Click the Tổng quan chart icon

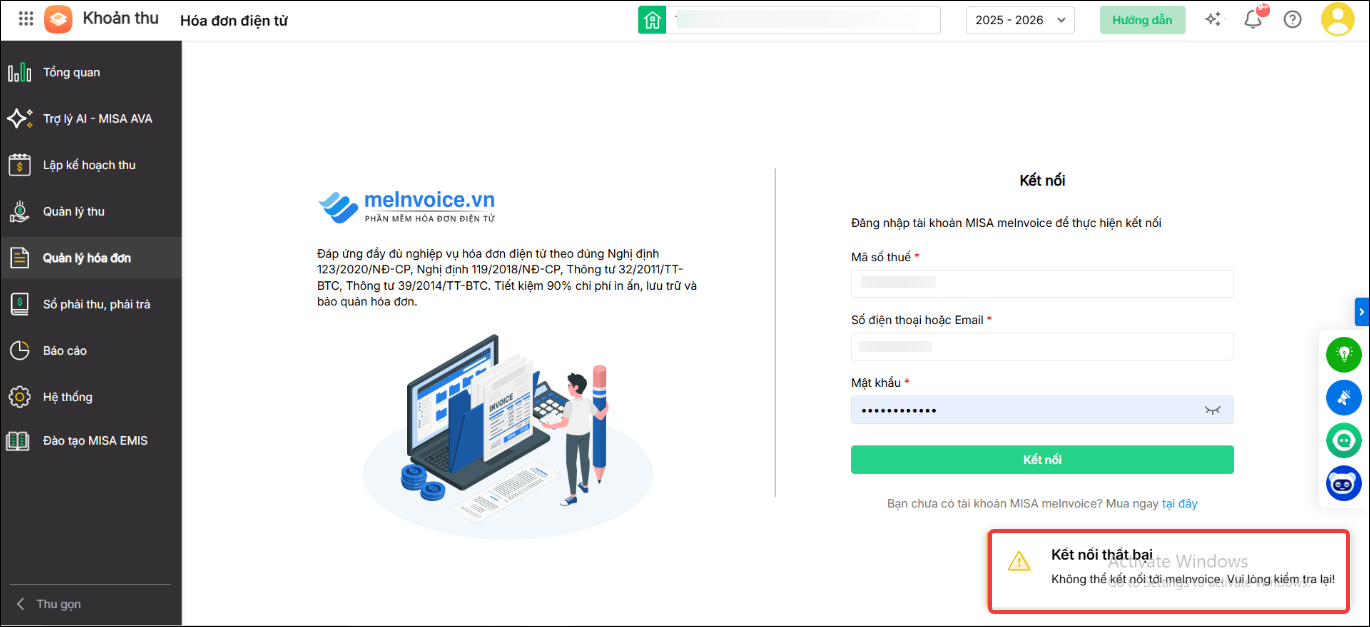[19, 72]
